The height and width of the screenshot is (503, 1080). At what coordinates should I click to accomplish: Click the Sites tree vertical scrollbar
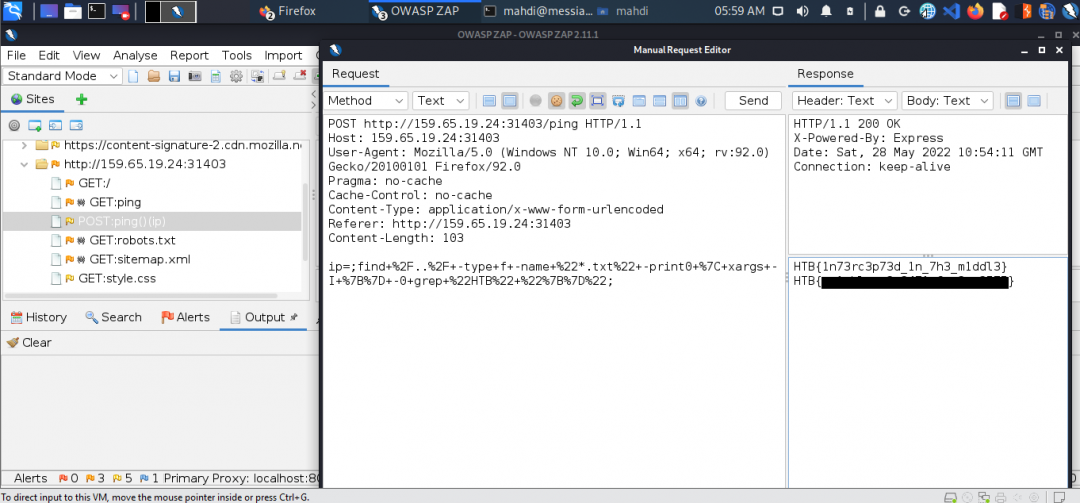(304, 222)
